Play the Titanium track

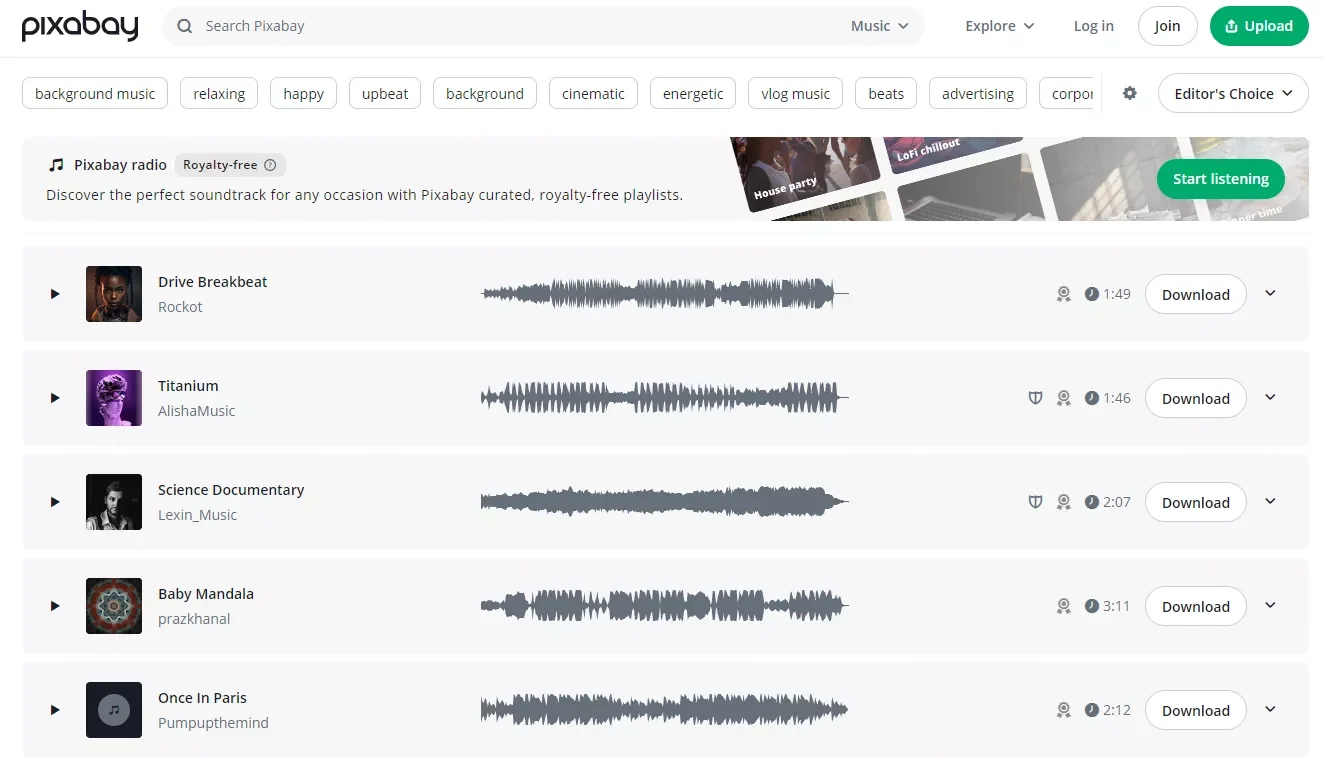(55, 398)
